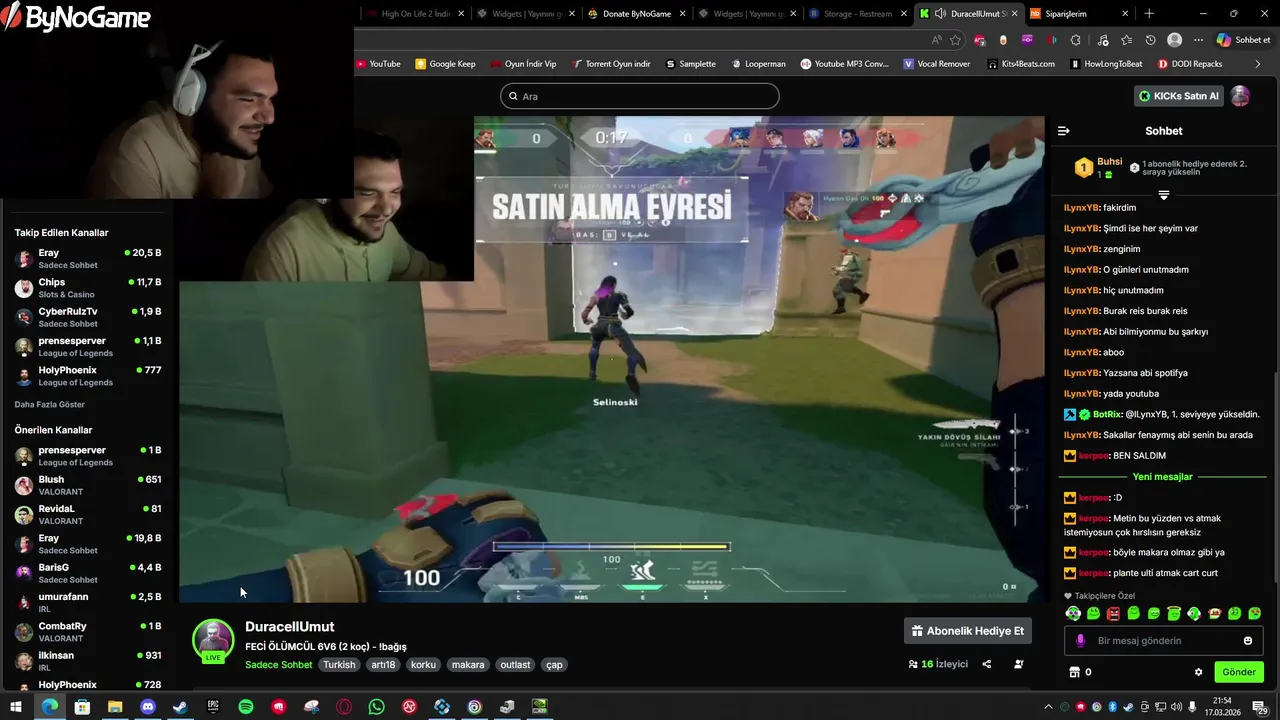Open the profile avatar in Kick header
This screenshot has width=1280, height=720.
click(1240, 96)
